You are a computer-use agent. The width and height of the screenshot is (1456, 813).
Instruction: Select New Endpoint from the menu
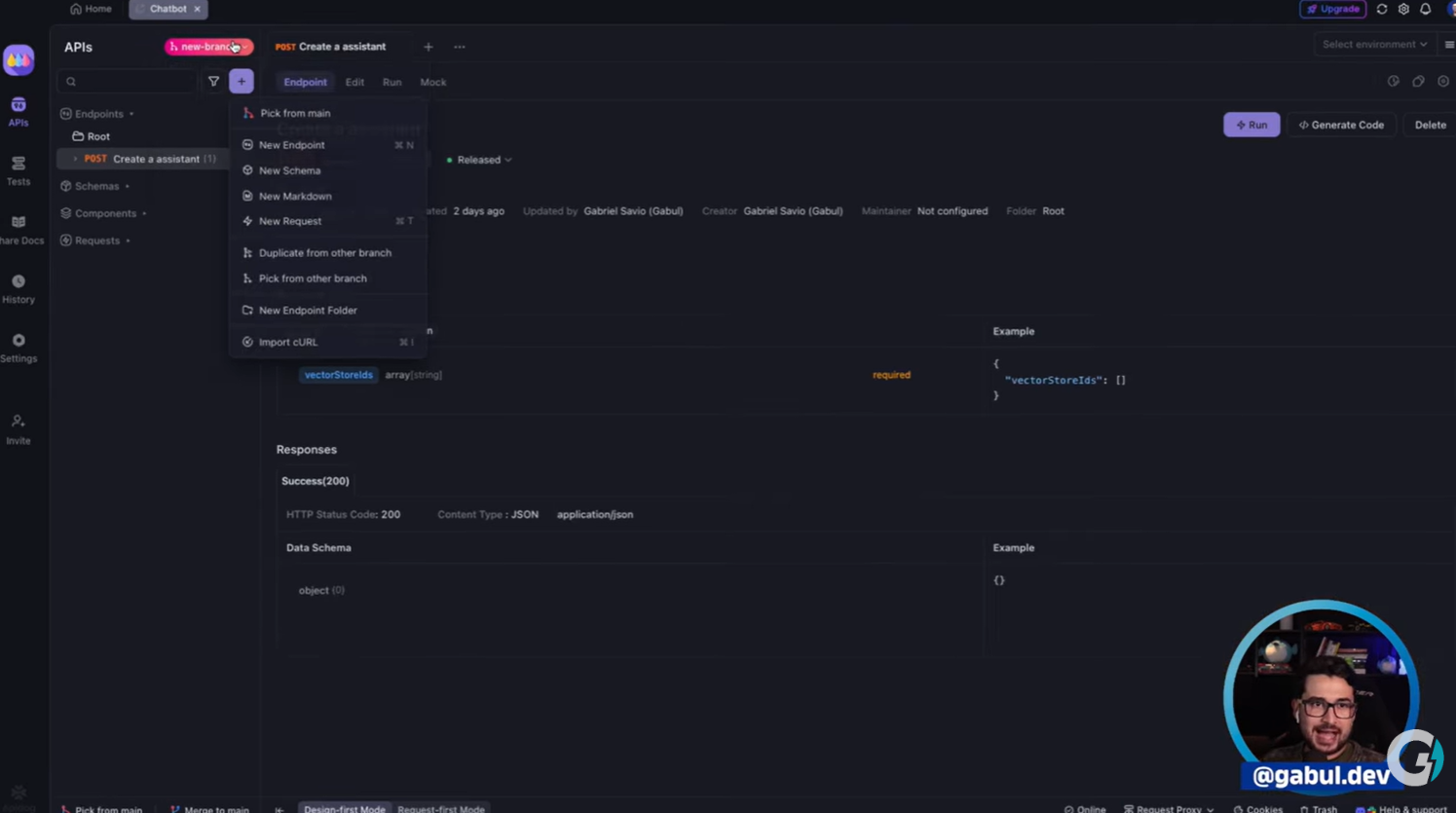pos(292,145)
